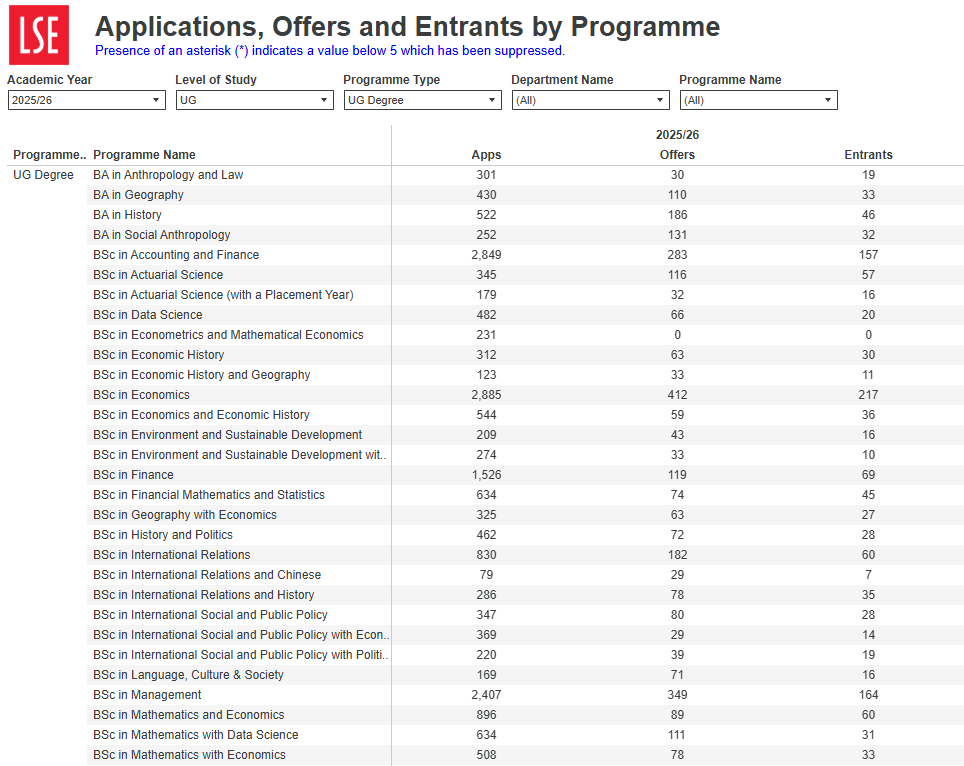Screen dimensions: 964x766
Task: Click the Offers column header
Action: (x=677, y=155)
